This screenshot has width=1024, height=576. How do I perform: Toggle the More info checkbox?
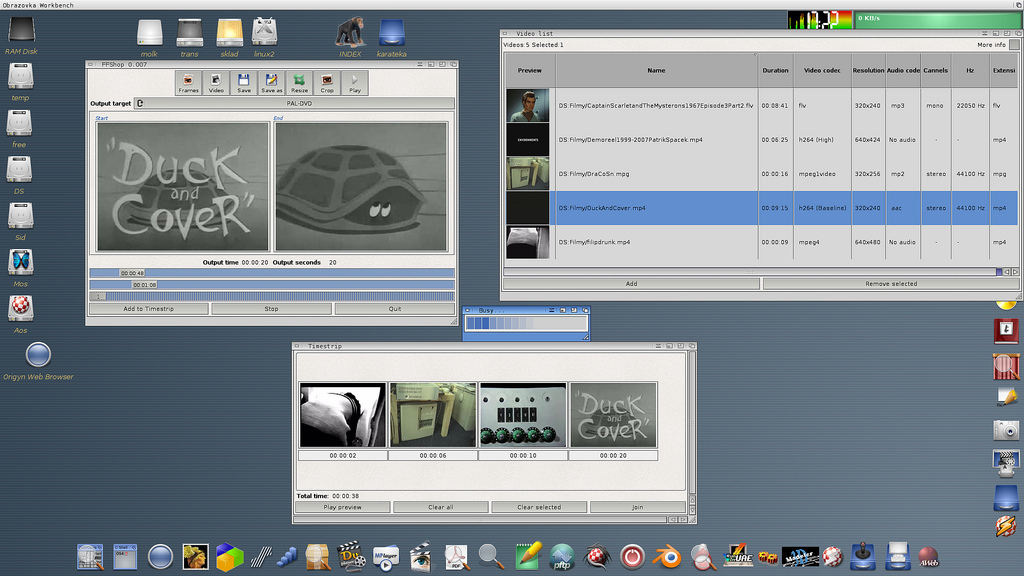click(1013, 45)
